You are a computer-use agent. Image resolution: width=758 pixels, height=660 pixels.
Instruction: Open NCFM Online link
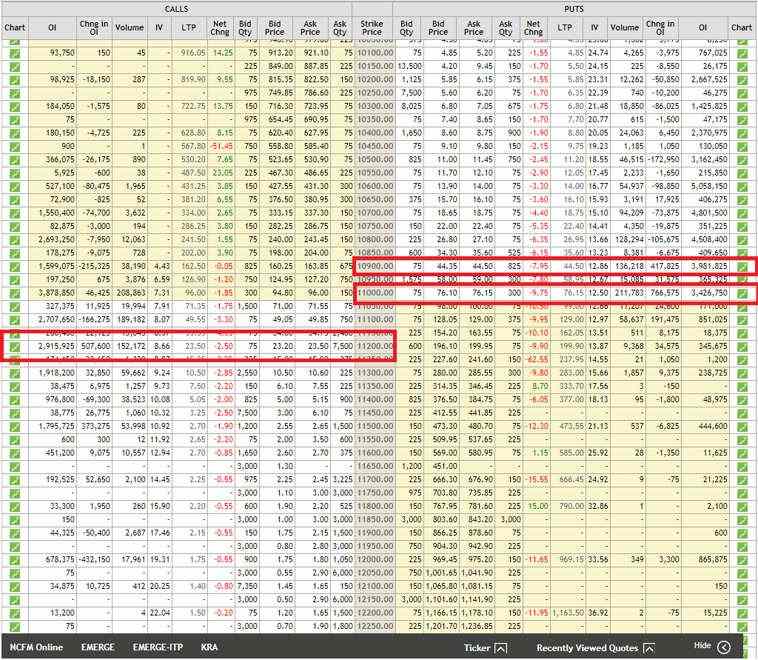[36, 647]
